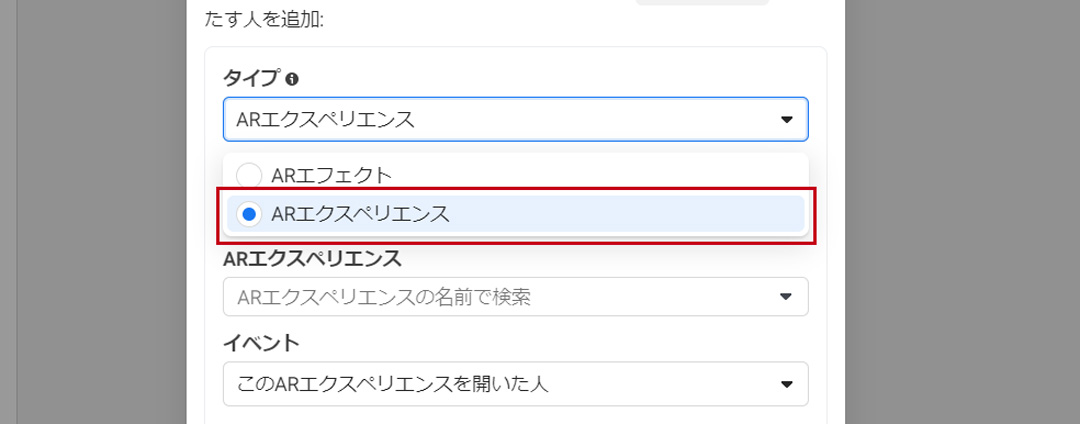This screenshot has height=424, width=1080.
Task: Open the タイプ combo box showing ARエクスペリエンス
Action: pos(500,120)
